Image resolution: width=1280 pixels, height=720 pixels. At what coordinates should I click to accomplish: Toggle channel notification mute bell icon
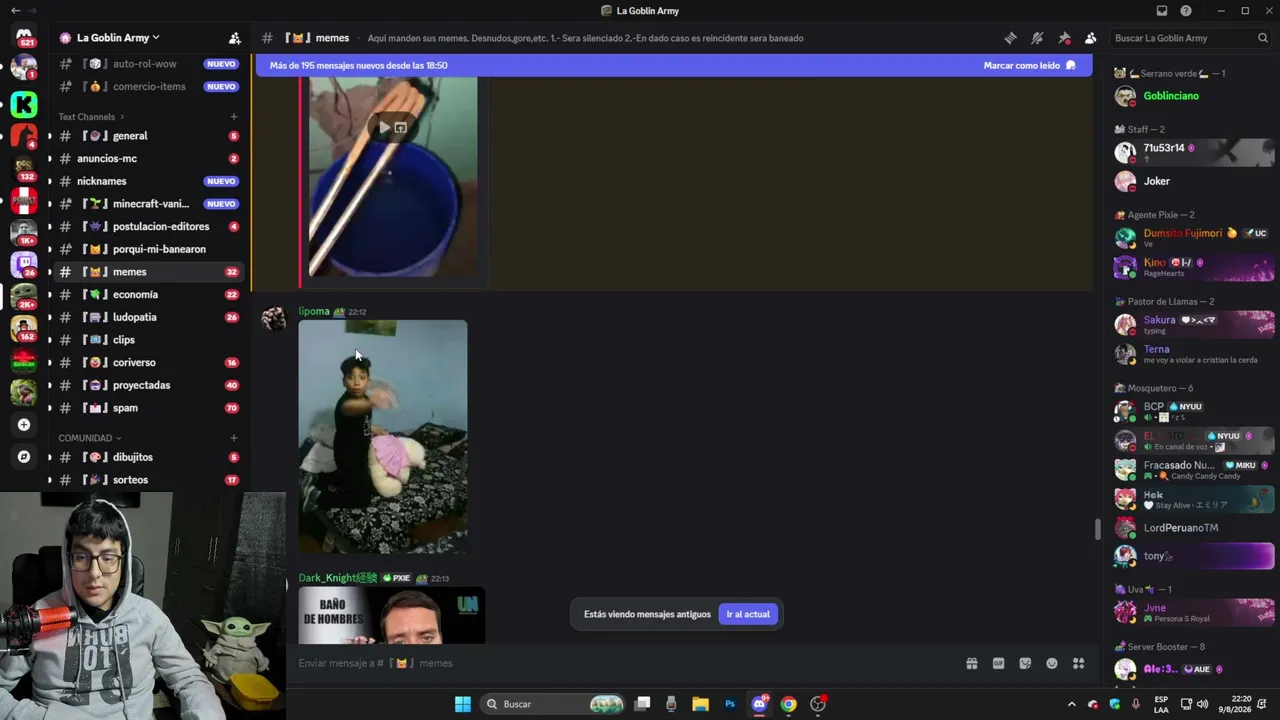click(1037, 38)
